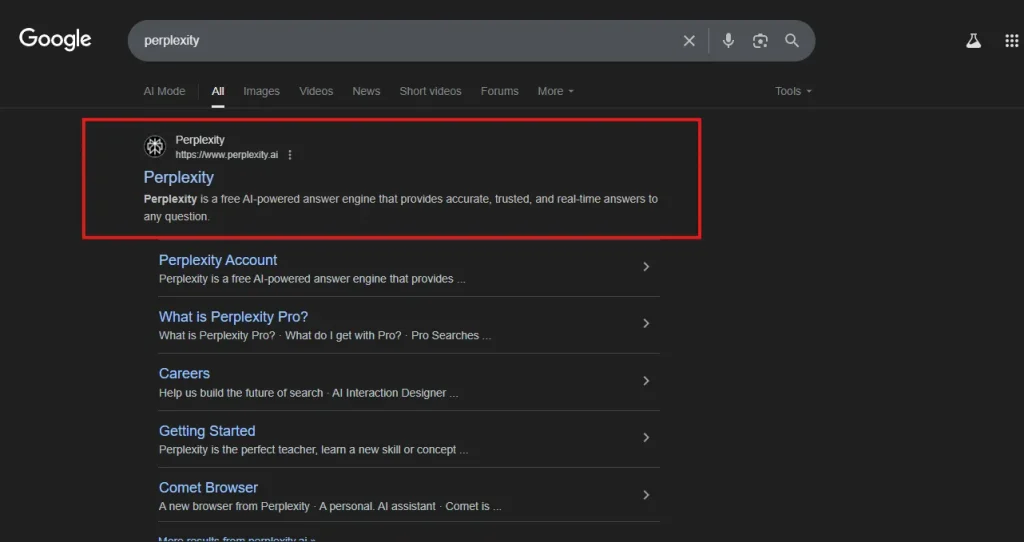Click the https://www.perplexity.ai URL text
1024x542 pixels.
[227, 155]
